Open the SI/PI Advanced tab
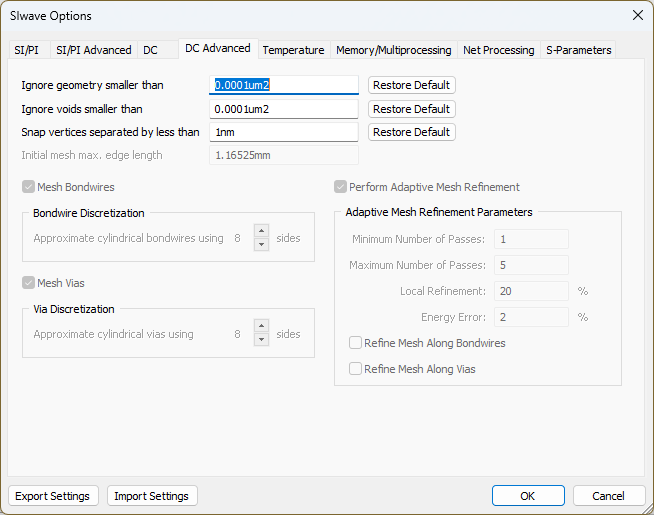654x515 pixels. coord(94,50)
